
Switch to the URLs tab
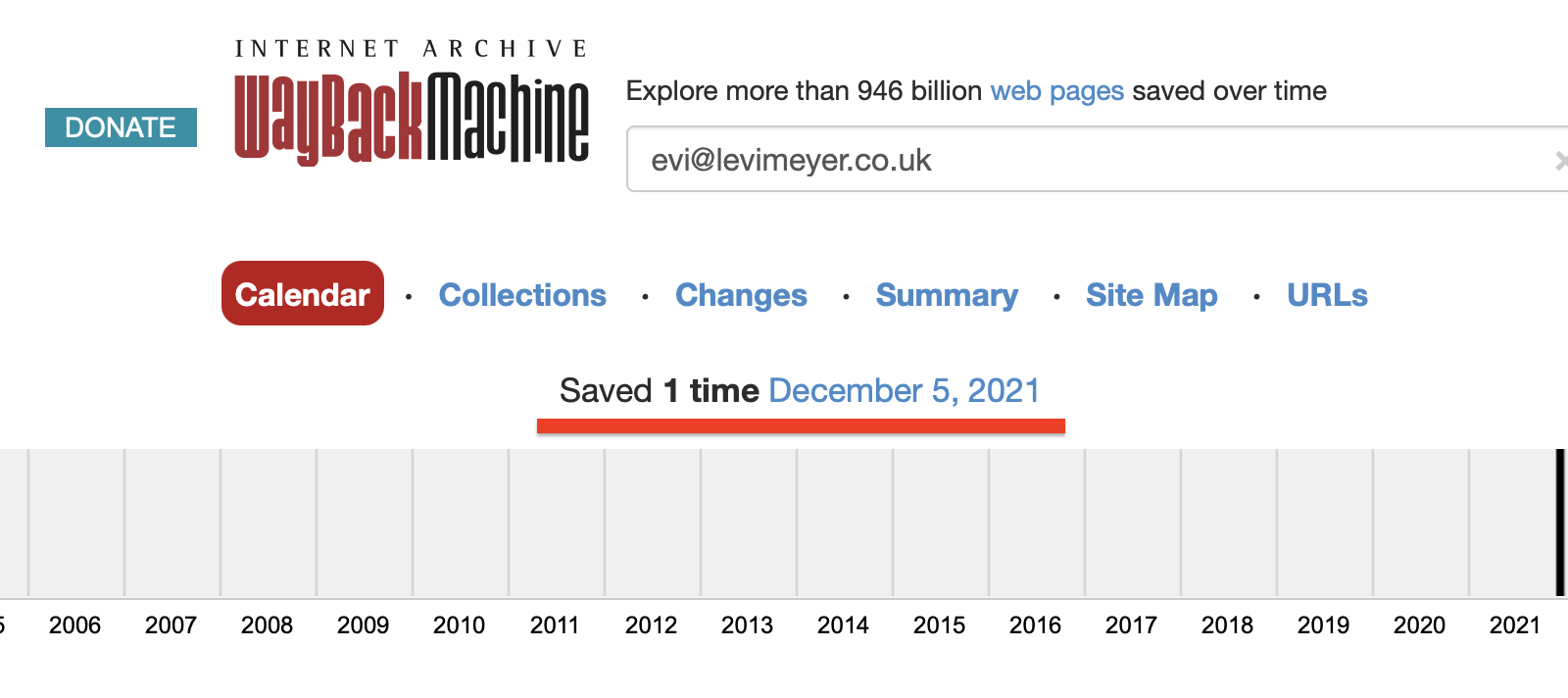(x=1327, y=295)
